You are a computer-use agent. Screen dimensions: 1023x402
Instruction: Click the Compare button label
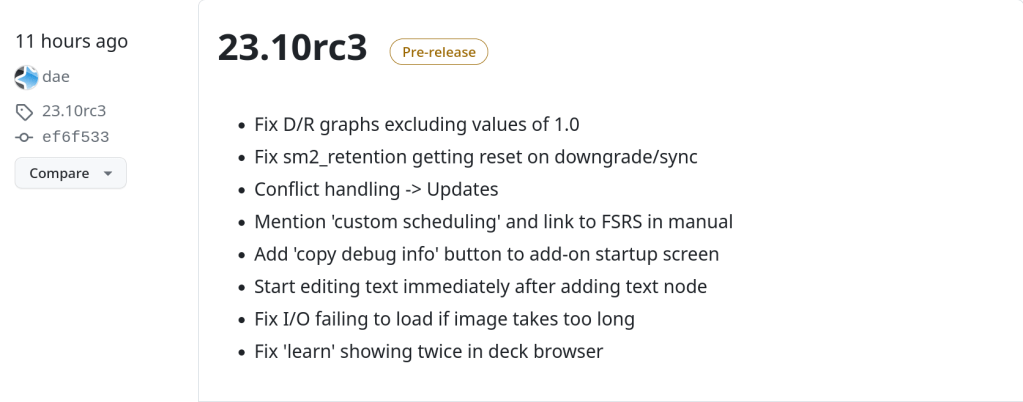(59, 173)
